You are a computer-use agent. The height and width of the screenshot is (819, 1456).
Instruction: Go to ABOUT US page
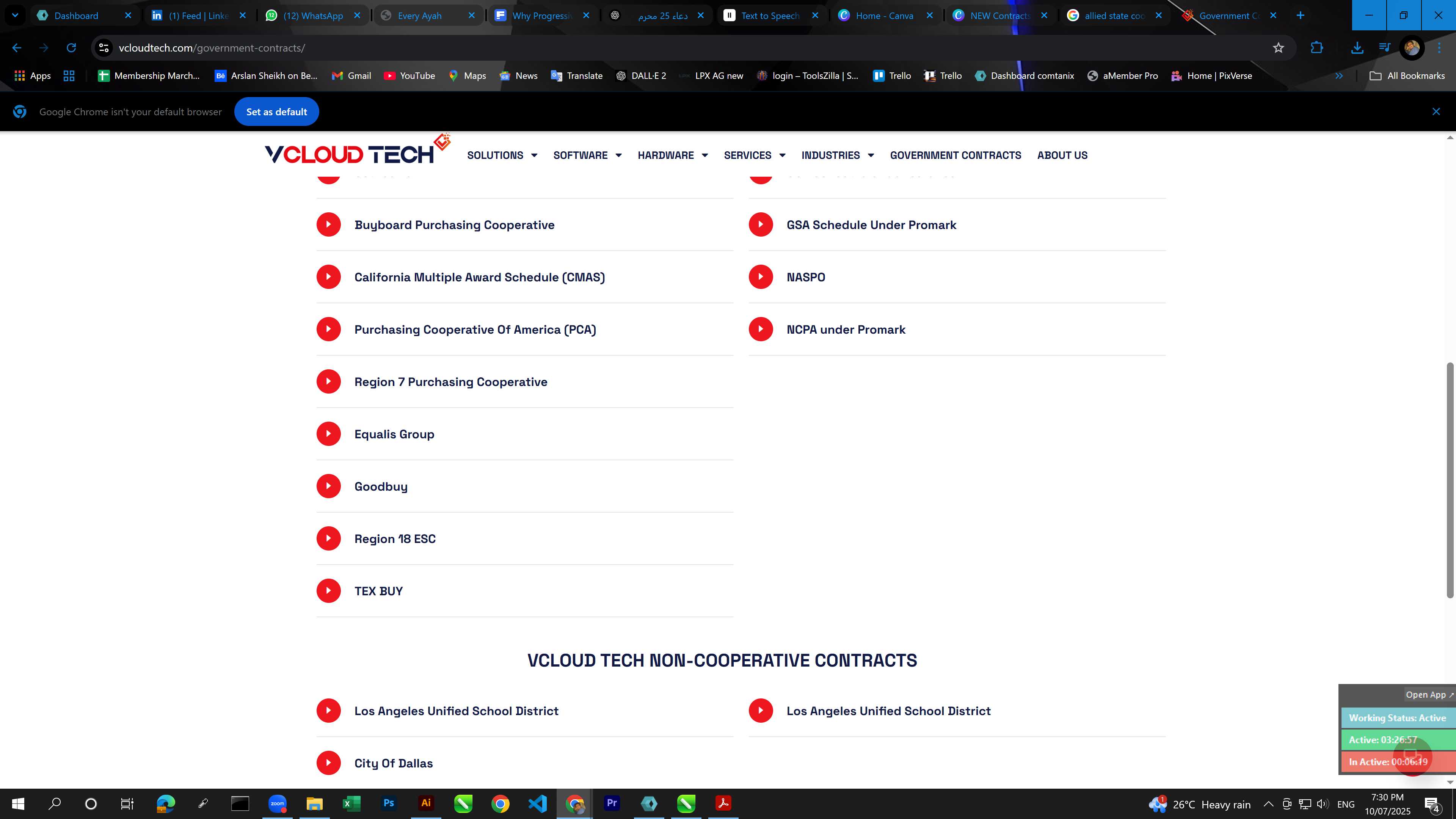pos(1062,155)
